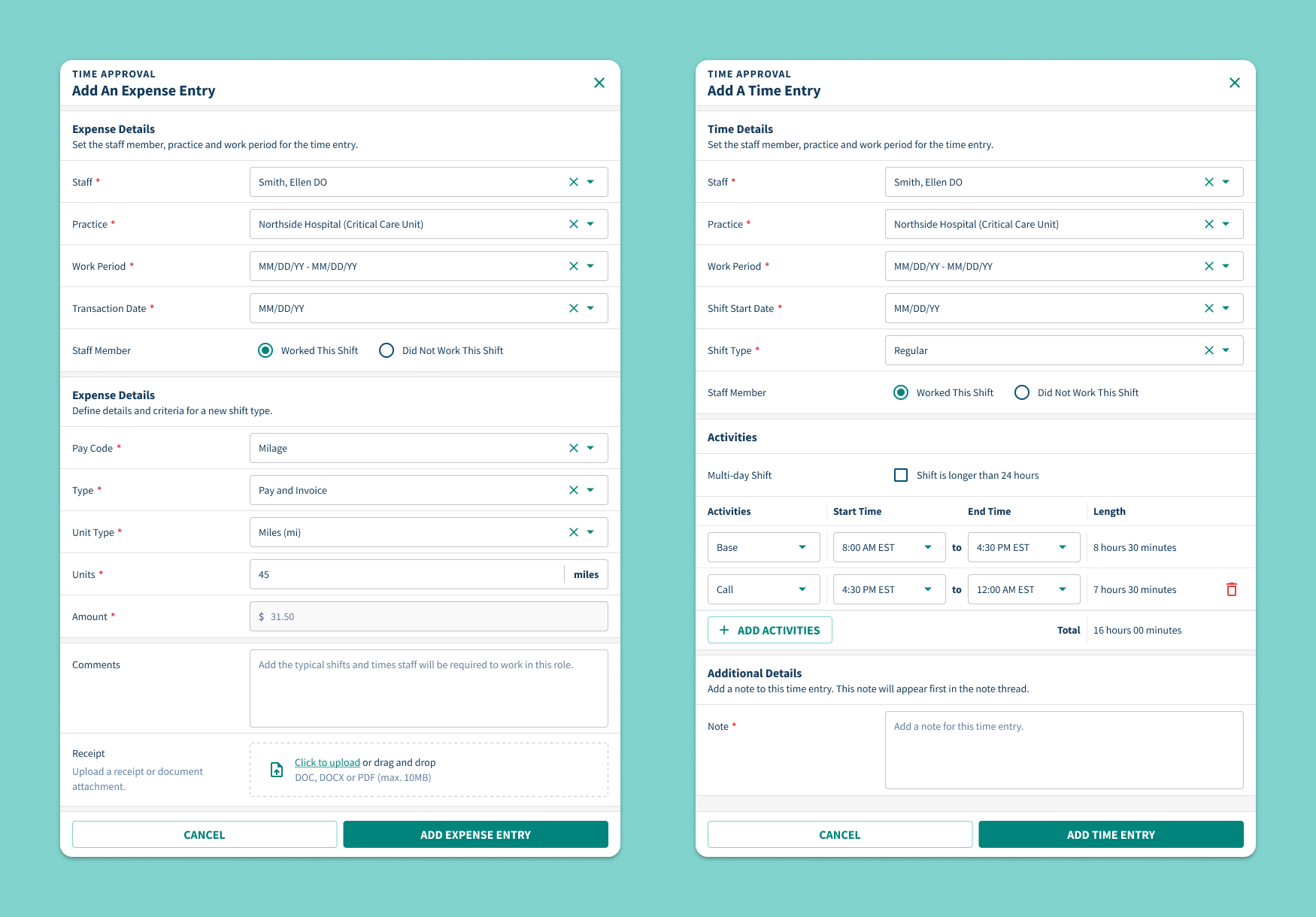
Task: Click Cancel in expense entry dialog
Action: coord(205,834)
